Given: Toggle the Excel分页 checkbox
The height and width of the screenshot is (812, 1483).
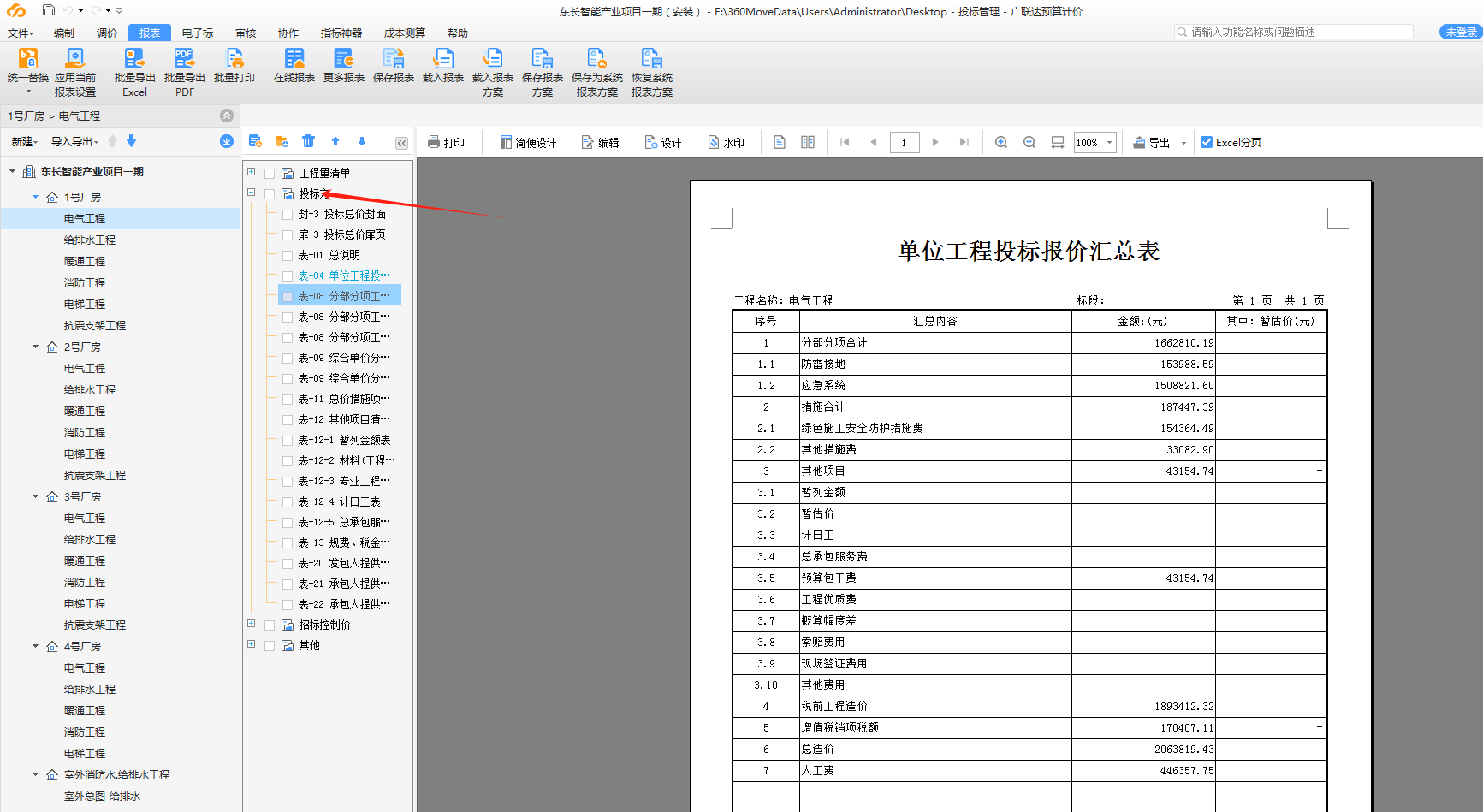Looking at the screenshot, I should click(1207, 142).
